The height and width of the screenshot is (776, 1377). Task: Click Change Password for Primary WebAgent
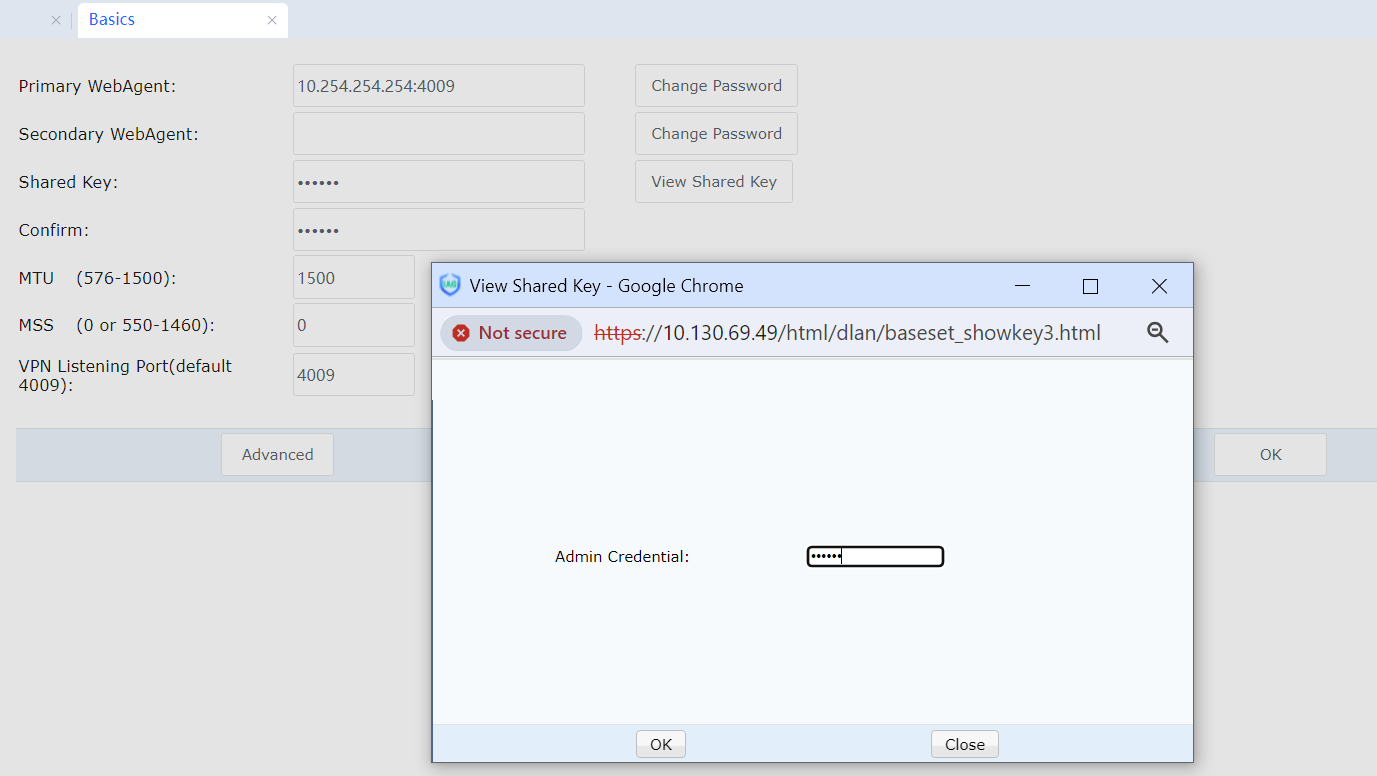[716, 86]
